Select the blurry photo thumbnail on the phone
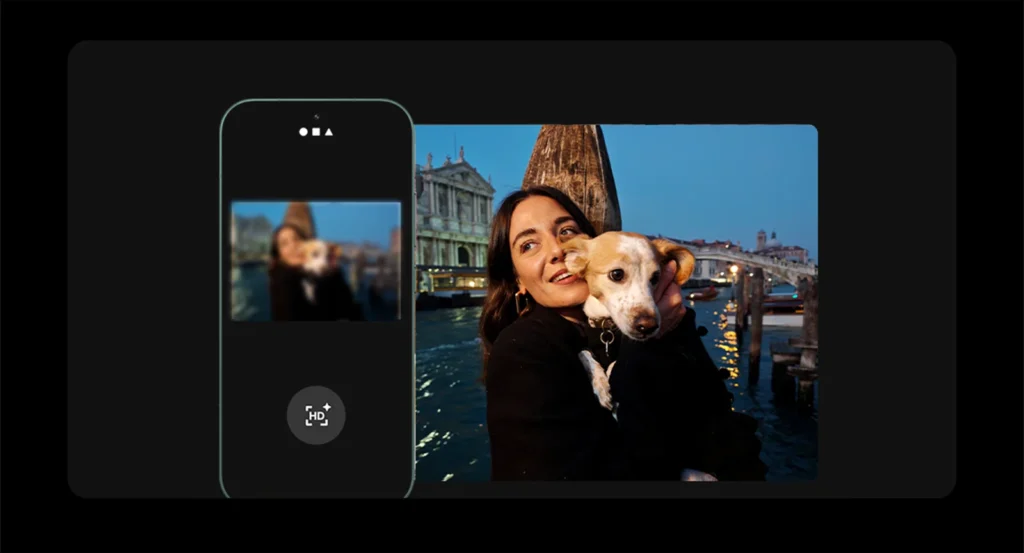The image size is (1024, 553). coord(316,261)
